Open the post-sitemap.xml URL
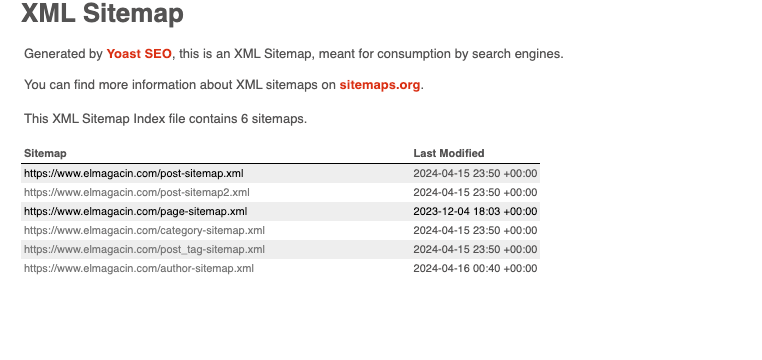Viewport: 762px width, 360px height. point(134,173)
